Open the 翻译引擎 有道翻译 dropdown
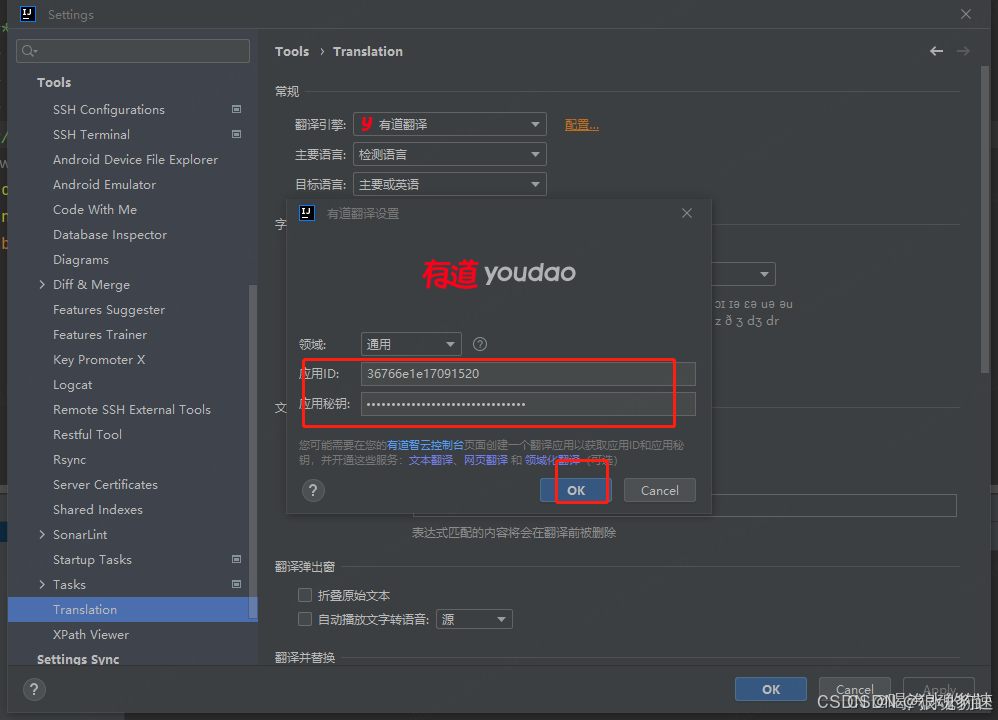This screenshot has width=998, height=720. point(449,124)
